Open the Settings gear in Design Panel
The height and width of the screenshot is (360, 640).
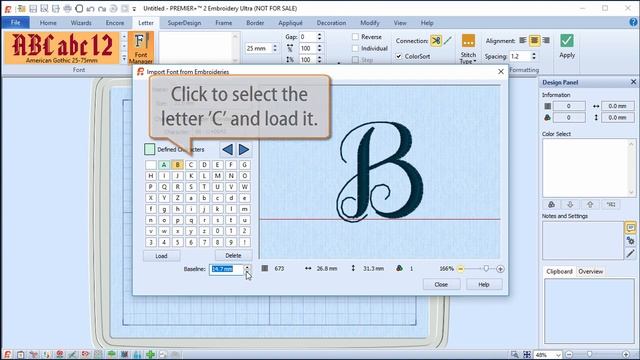tap(630, 241)
